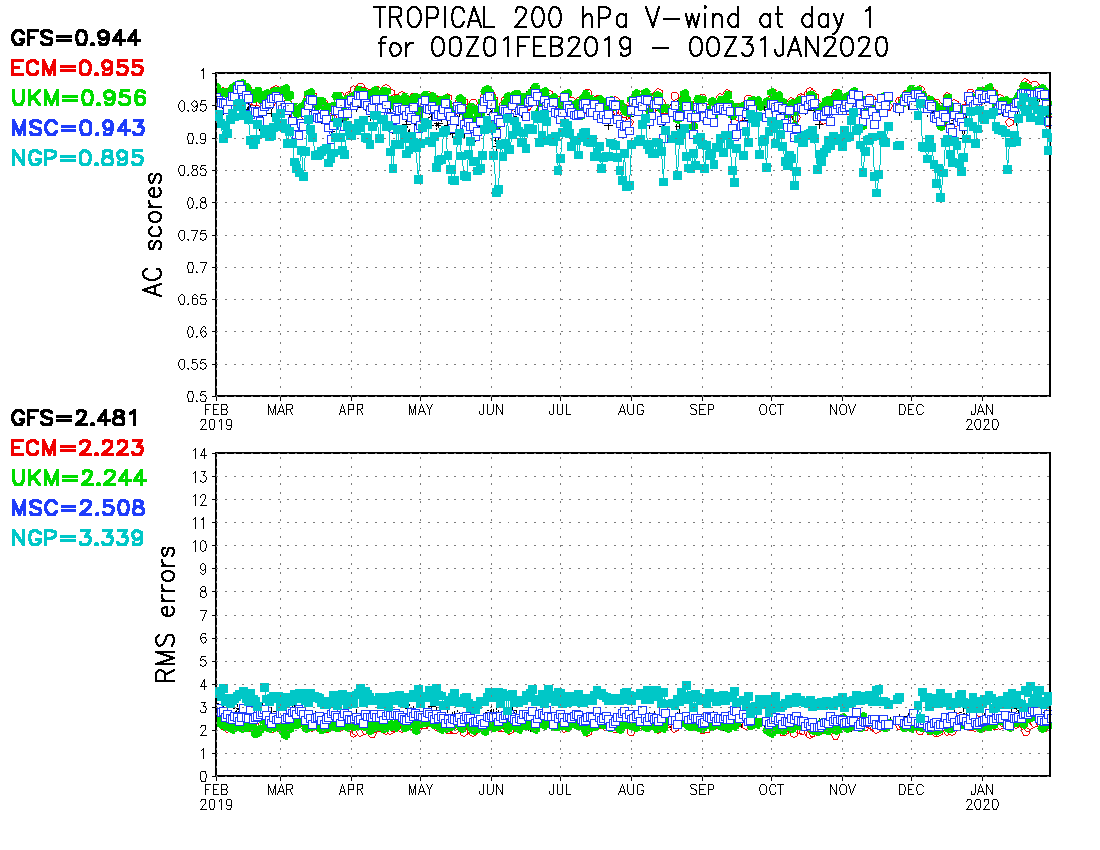Select the AC legend entry 'NGP=0.895'

point(77,158)
